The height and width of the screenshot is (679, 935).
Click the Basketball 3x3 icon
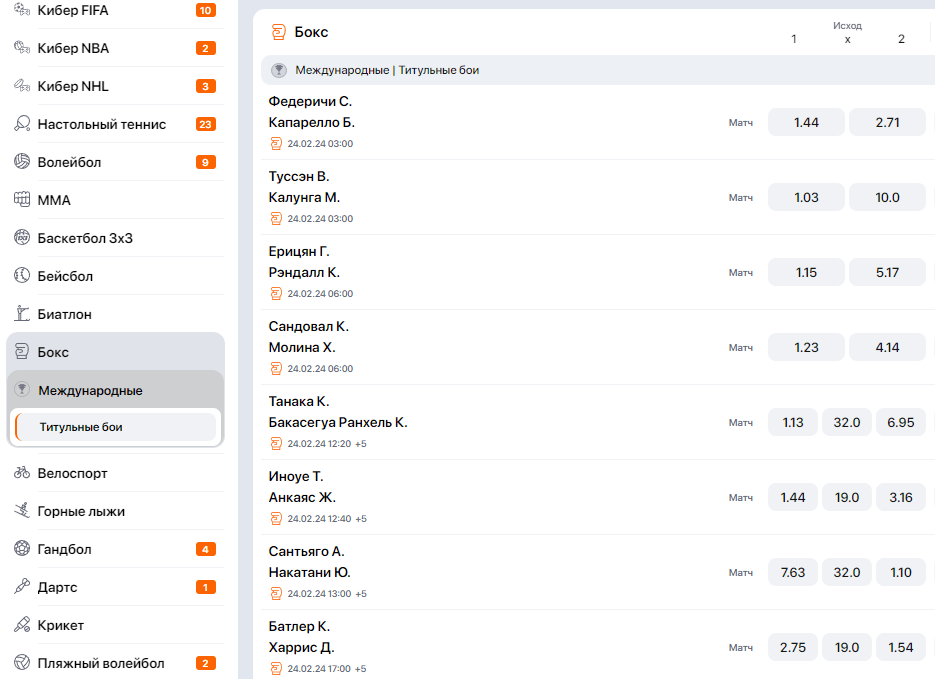click(x=22, y=238)
